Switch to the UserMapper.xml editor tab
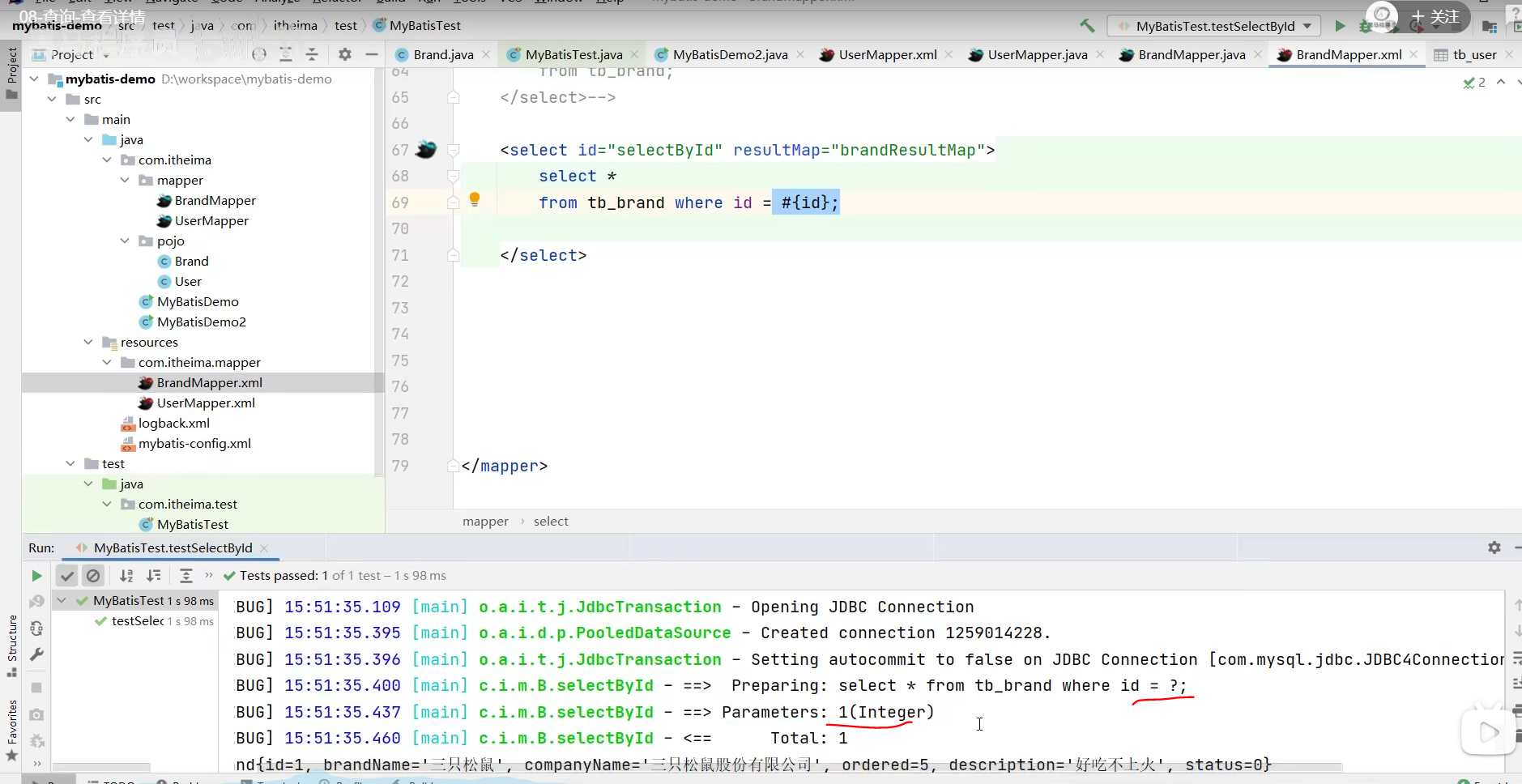Viewport: 1522px width, 784px height. pyautogui.click(x=888, y=54)
